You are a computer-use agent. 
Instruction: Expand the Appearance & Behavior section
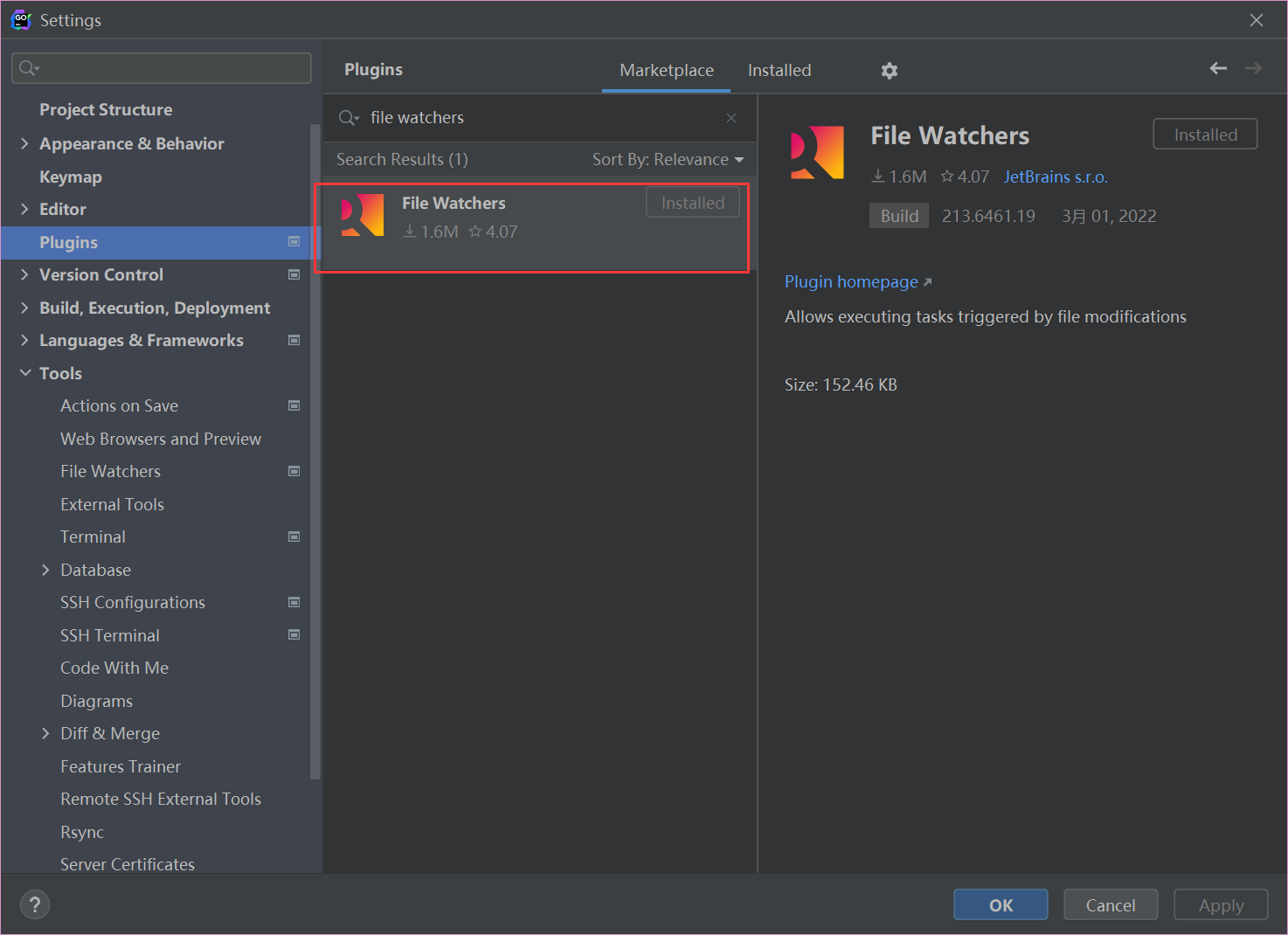pos(24,143)
